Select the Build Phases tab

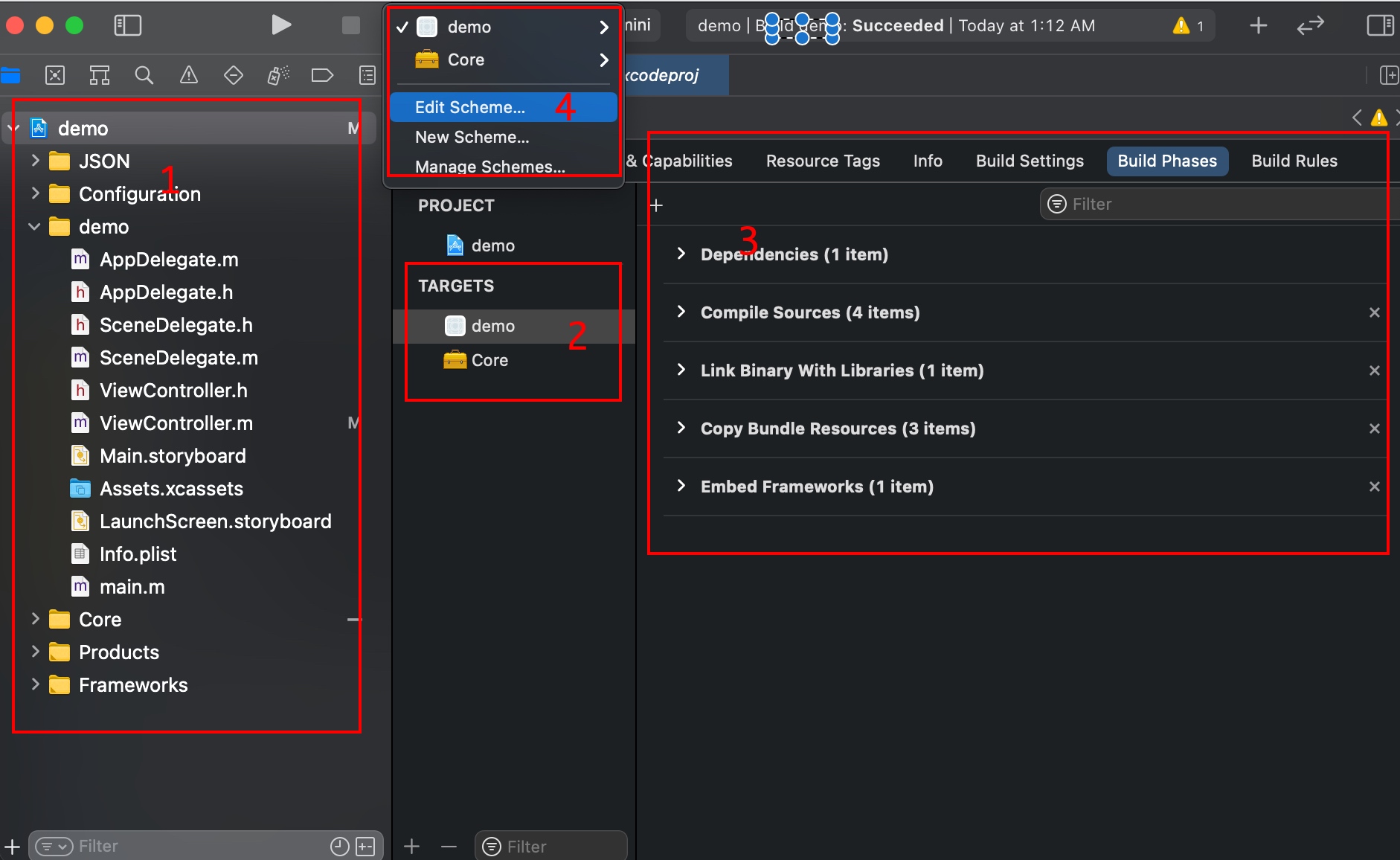coord(1167,161)
